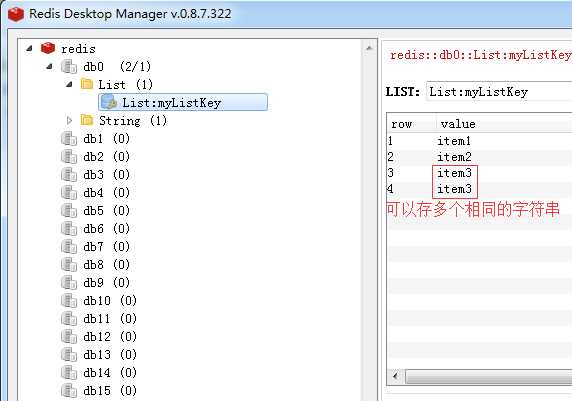Select the db5 (0) database label

(106, 211)
